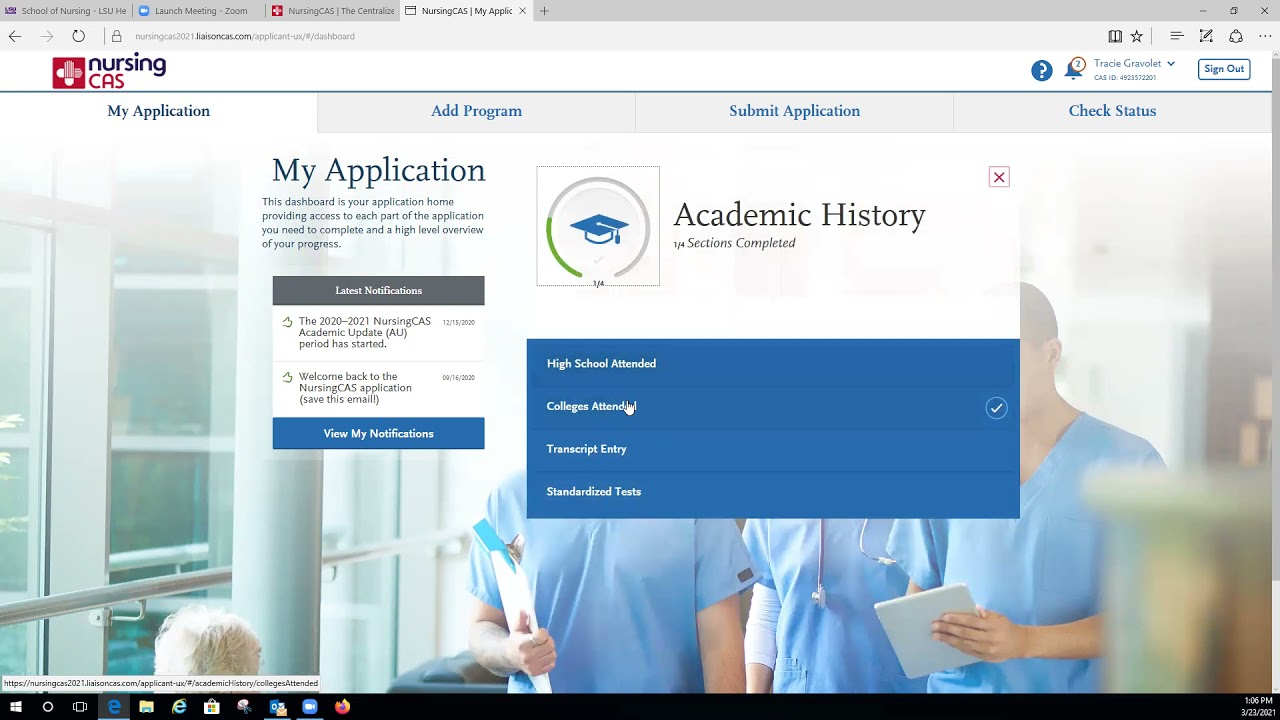Close the NursingCAS | My Application browser tab

pos(522,11)
